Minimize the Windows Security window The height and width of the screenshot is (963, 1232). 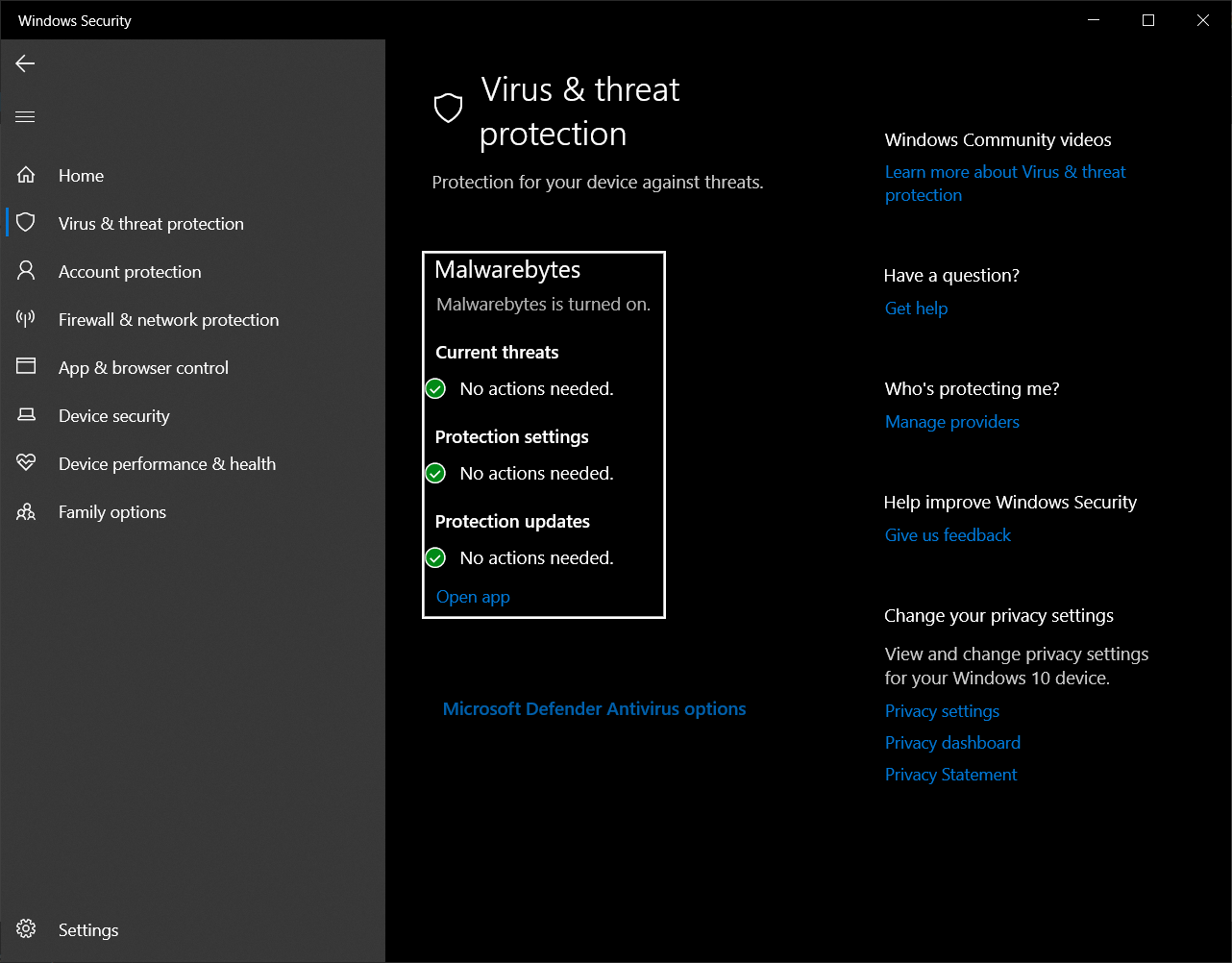coord(1093,20)
